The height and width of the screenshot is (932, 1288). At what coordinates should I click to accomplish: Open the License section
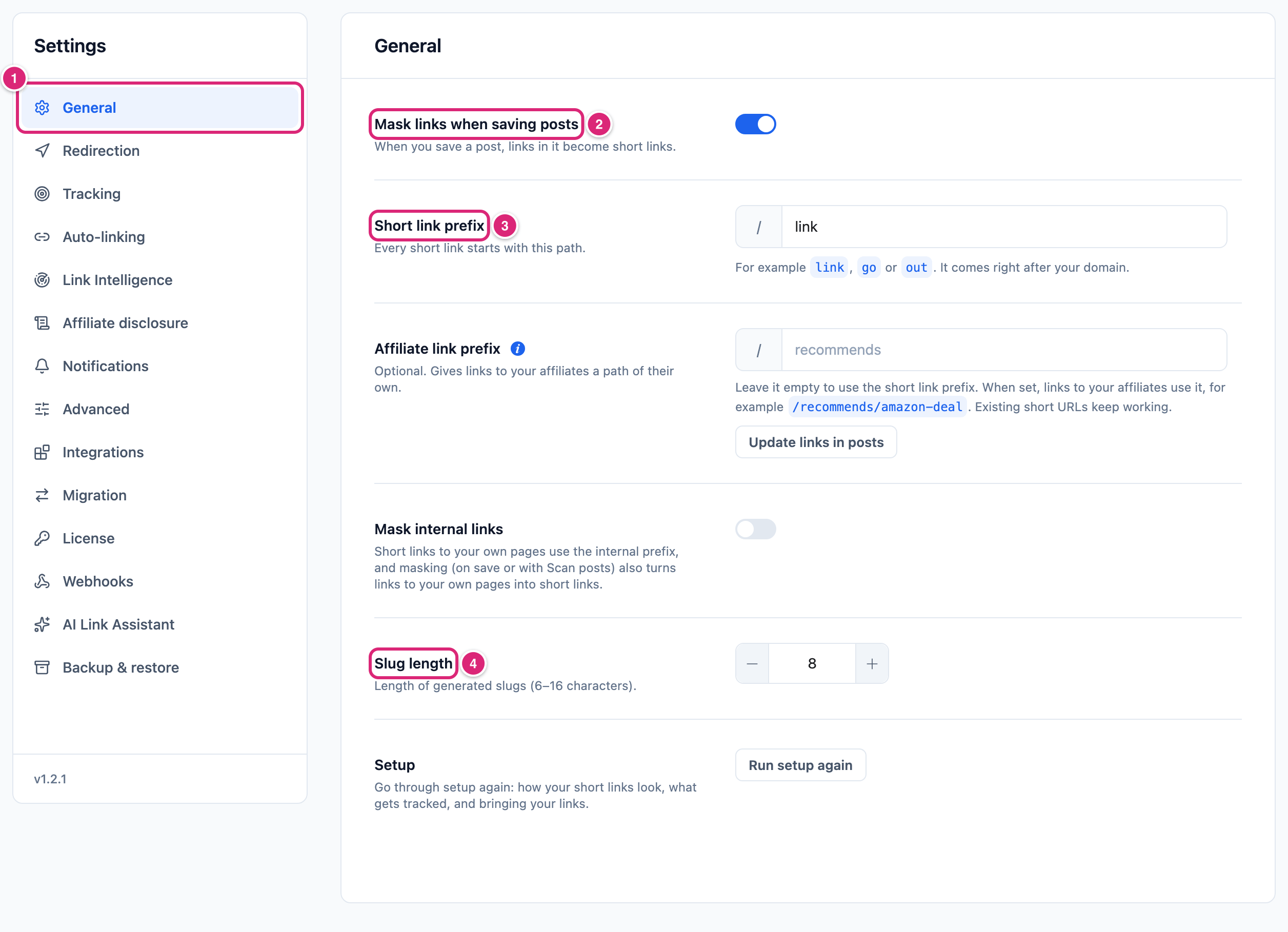point(160,538)
